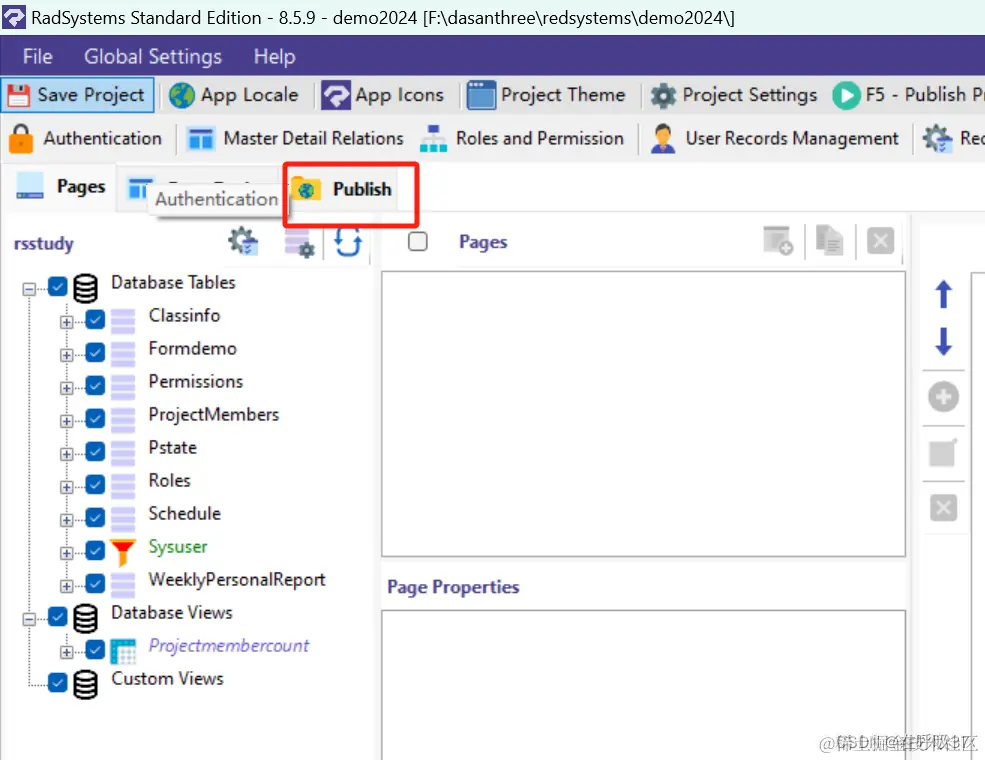The height and width of the screenshot is (760, 985).
Task: Move item down with blue down arrow
Action: click(x=943, y=341)
